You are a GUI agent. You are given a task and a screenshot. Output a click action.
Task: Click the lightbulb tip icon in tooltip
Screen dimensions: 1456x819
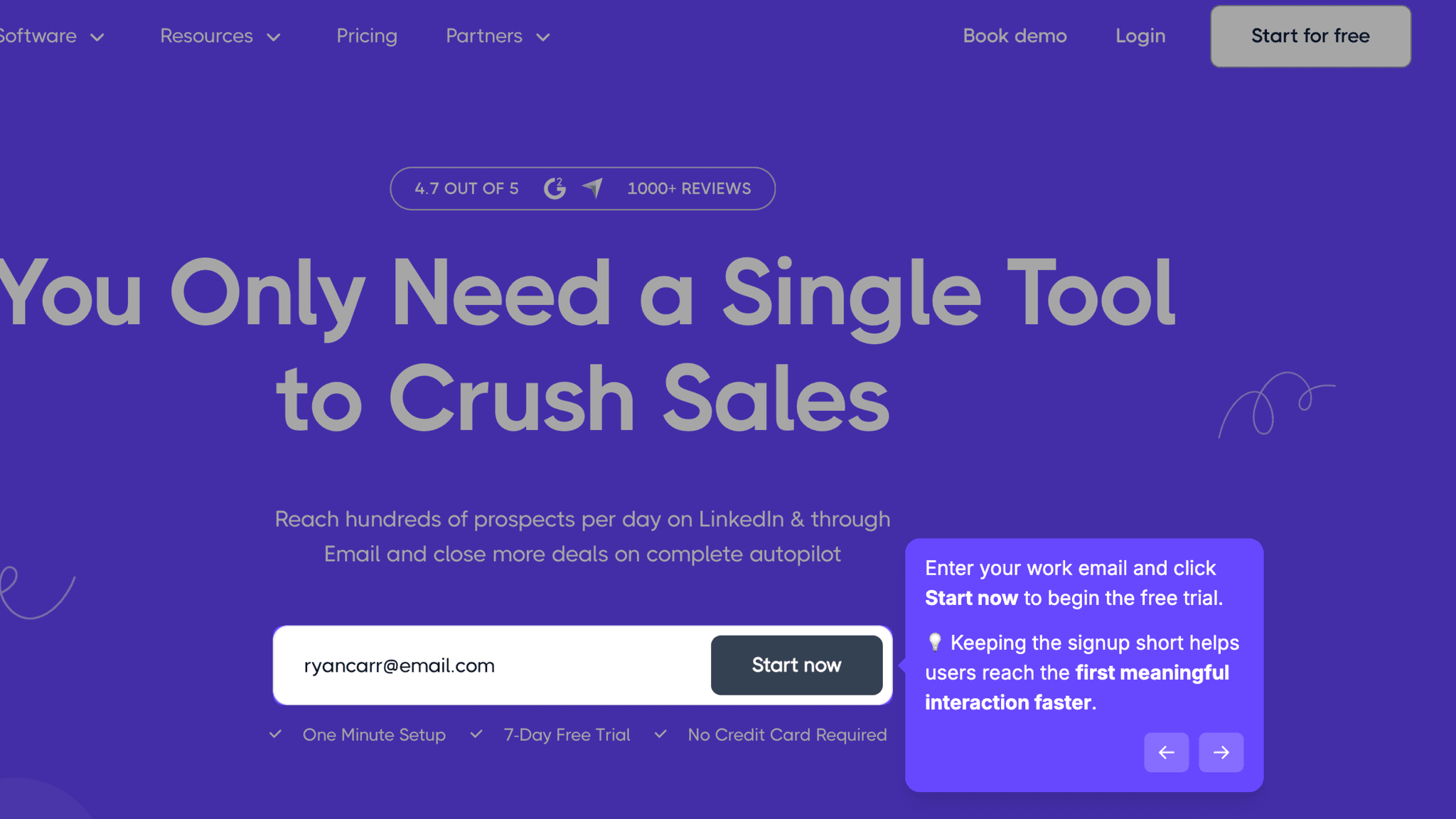point(935,643)
